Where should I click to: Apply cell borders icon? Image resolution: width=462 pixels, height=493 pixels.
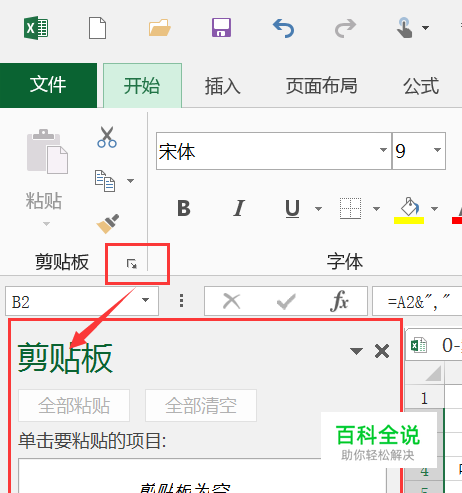[350, 209]
